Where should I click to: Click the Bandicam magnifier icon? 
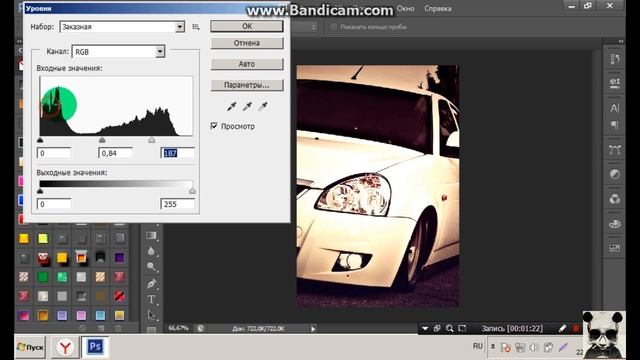coord(449,328)
